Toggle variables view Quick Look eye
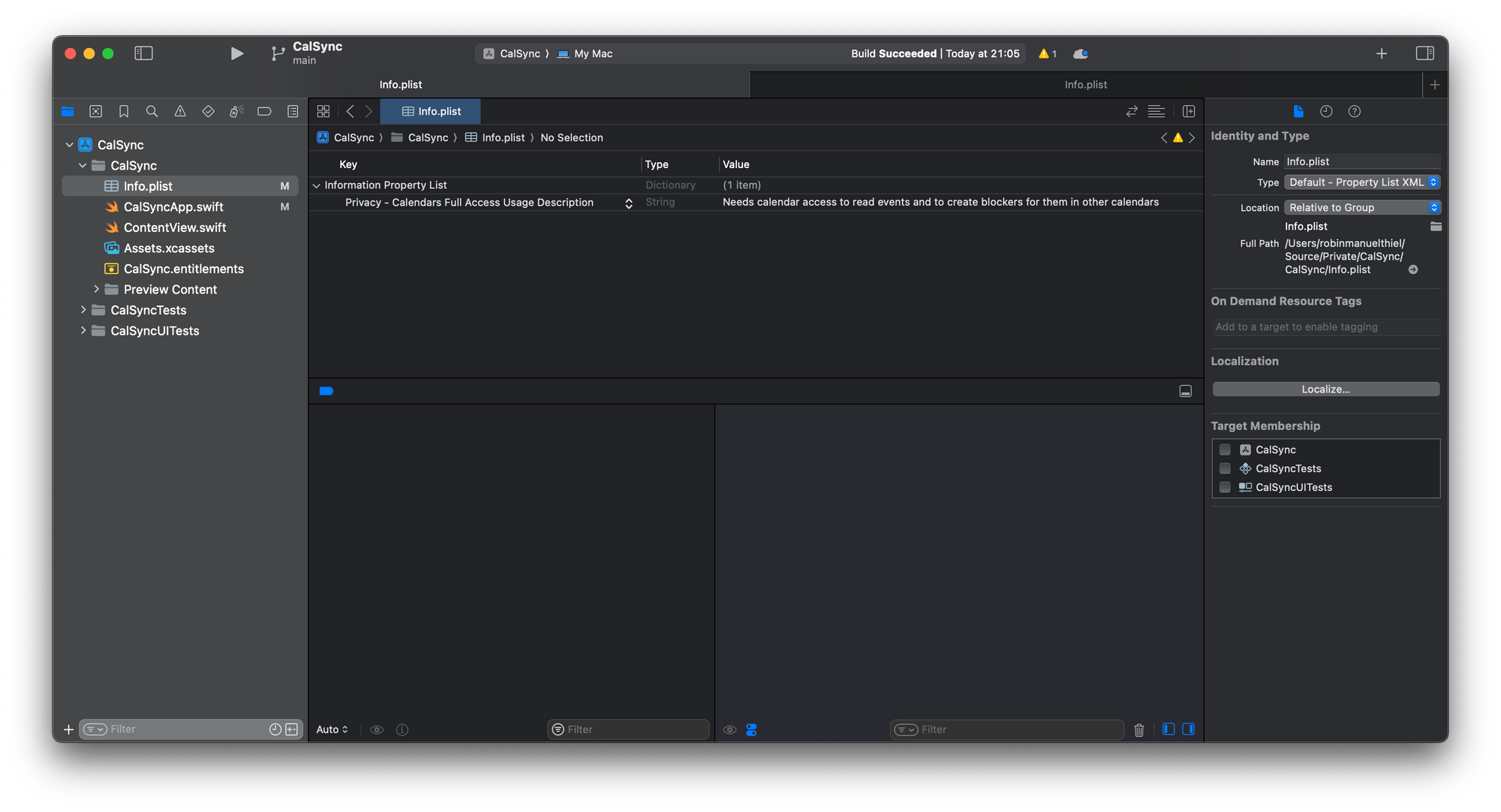The height and width of the screenshot is (812, 1501). [x=377, y=729]
